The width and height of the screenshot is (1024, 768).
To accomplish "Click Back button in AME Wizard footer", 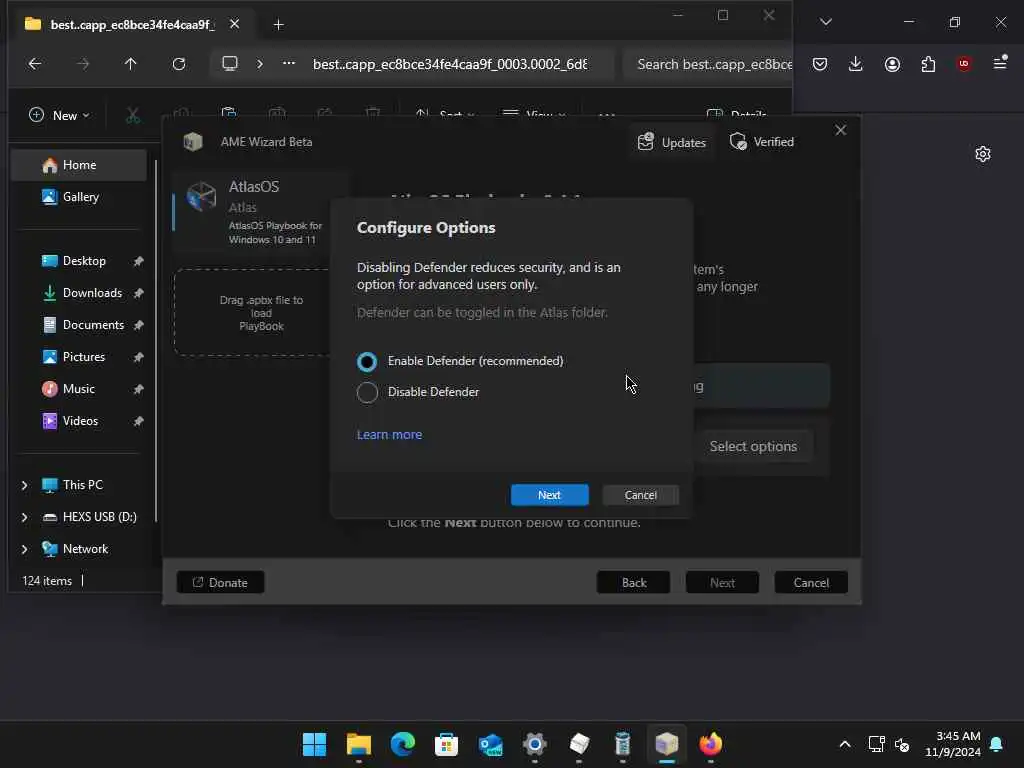I will pos(633,583).
